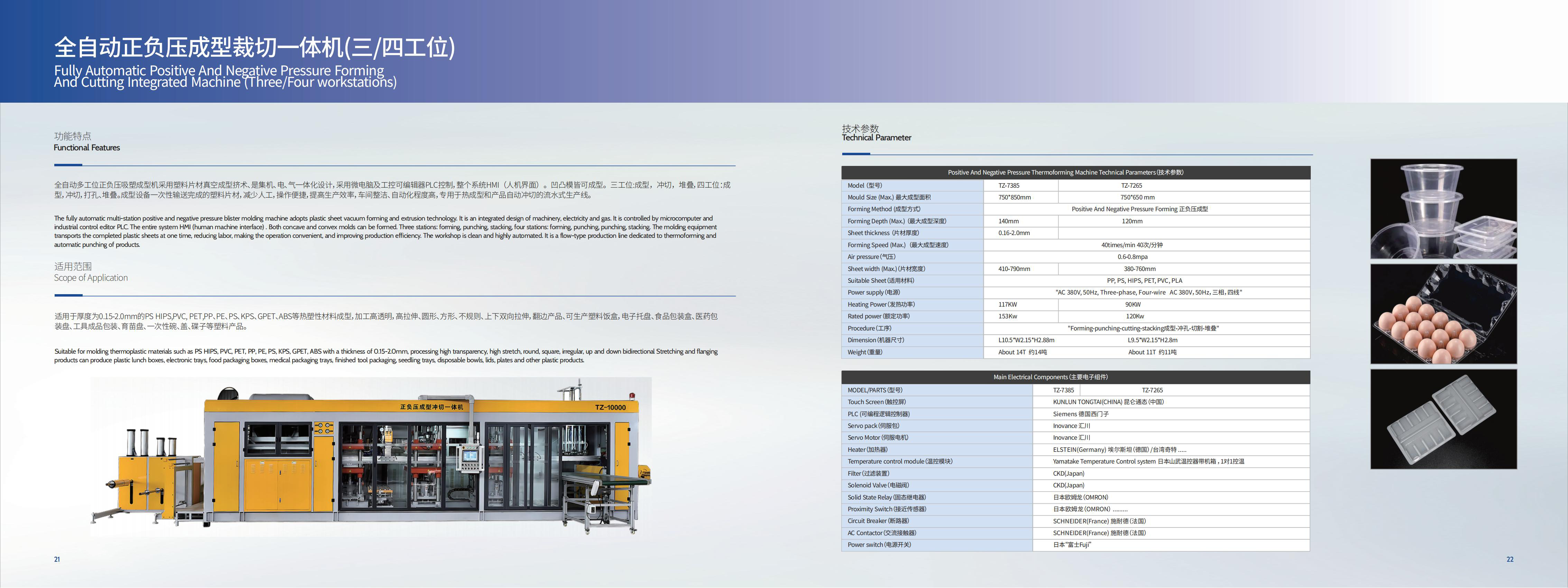Image resolution: width=1568 pixels, height=588 pixels.
Task: Click the Chinese main title text
Action: [254, 47]
